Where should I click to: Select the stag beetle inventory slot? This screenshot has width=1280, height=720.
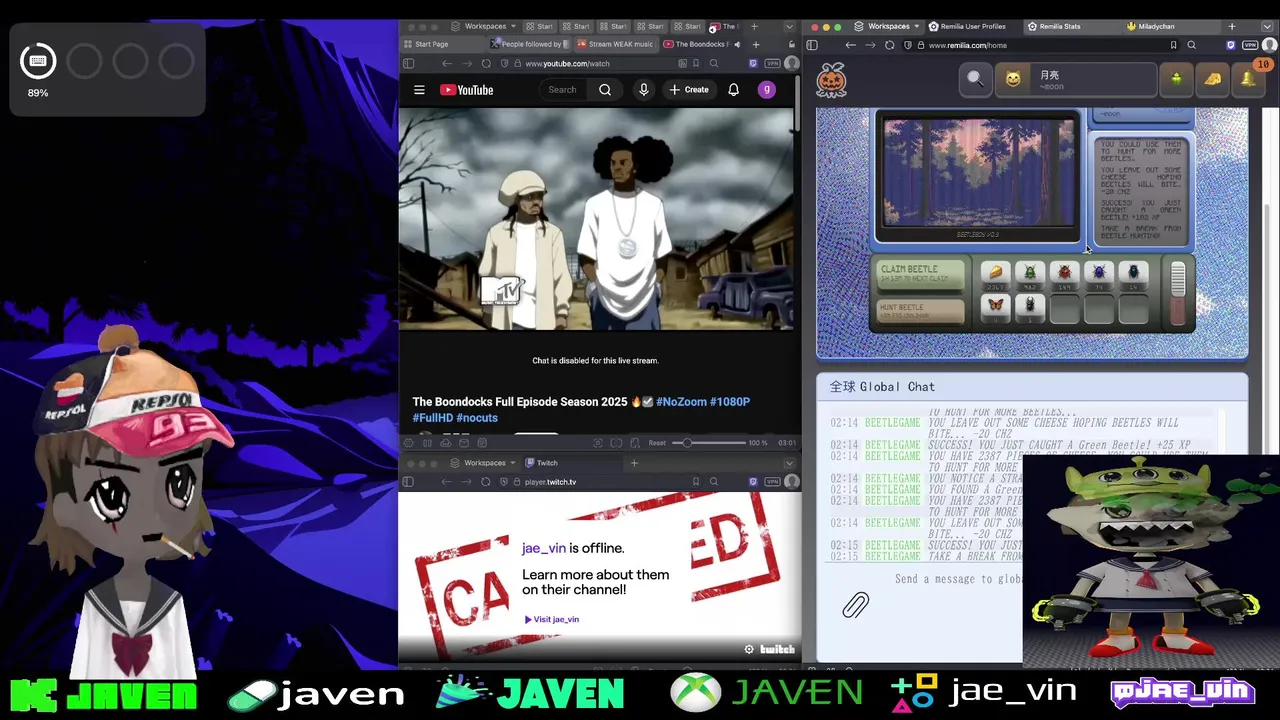[1030, 308]
